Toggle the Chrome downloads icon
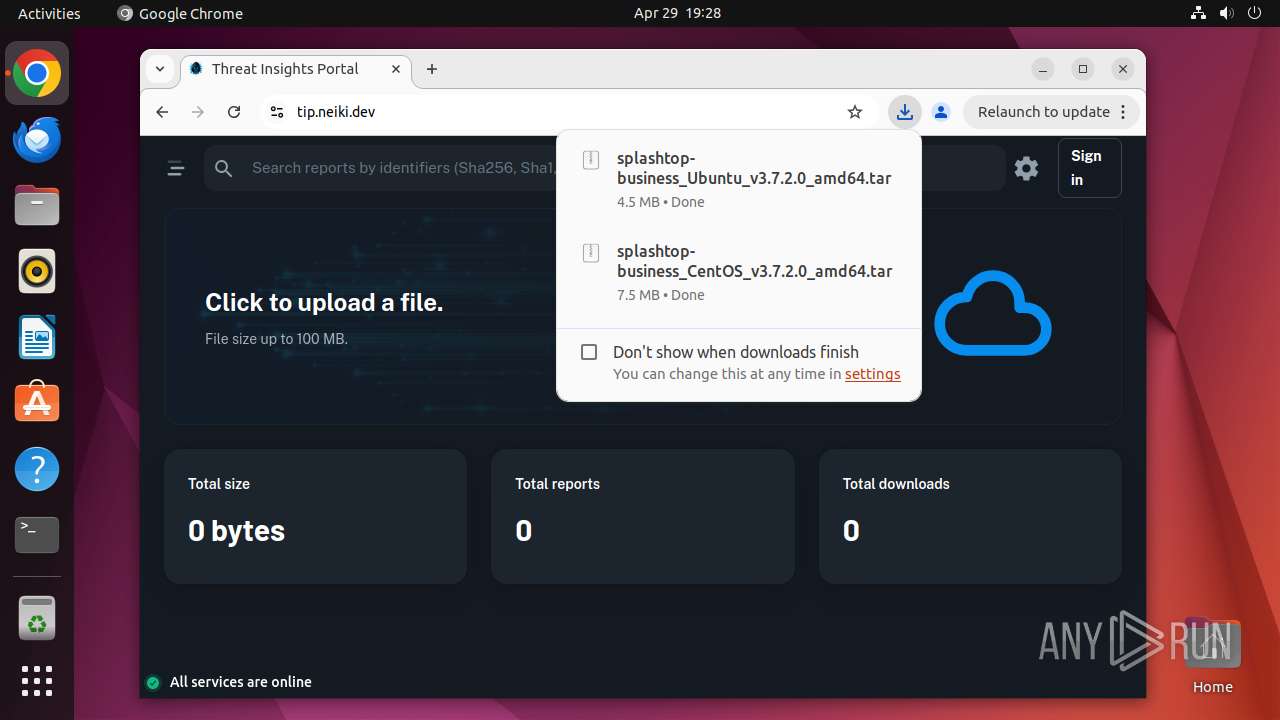This screenshot has height=720, width=1280. pos(904,112)
